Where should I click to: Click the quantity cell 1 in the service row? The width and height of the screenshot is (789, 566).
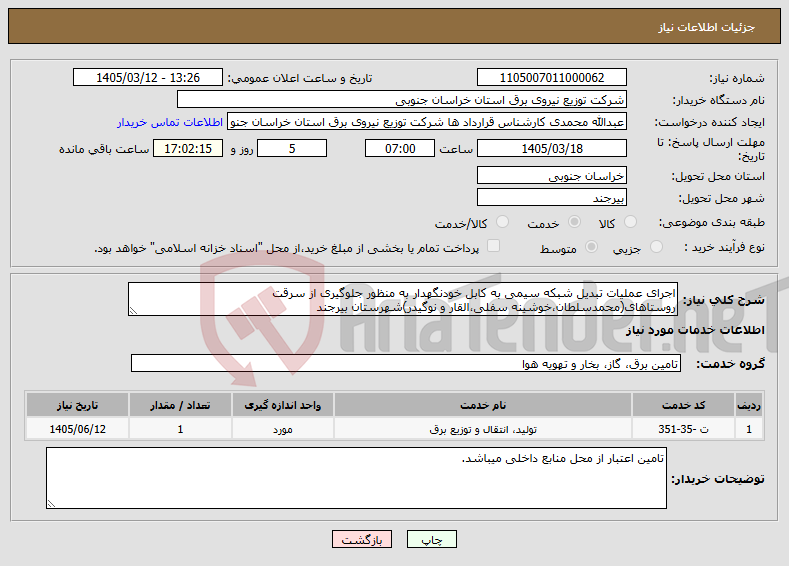pos(180,429)
